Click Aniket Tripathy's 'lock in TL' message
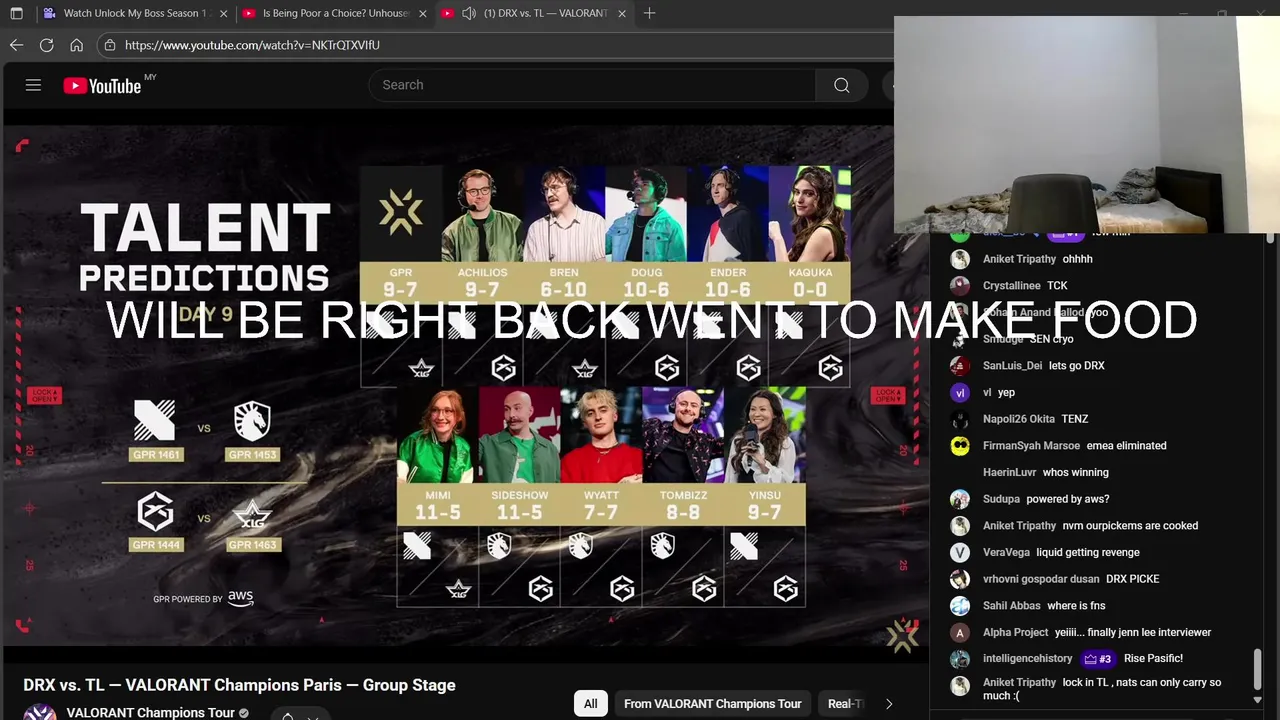 coord(1102,689)
